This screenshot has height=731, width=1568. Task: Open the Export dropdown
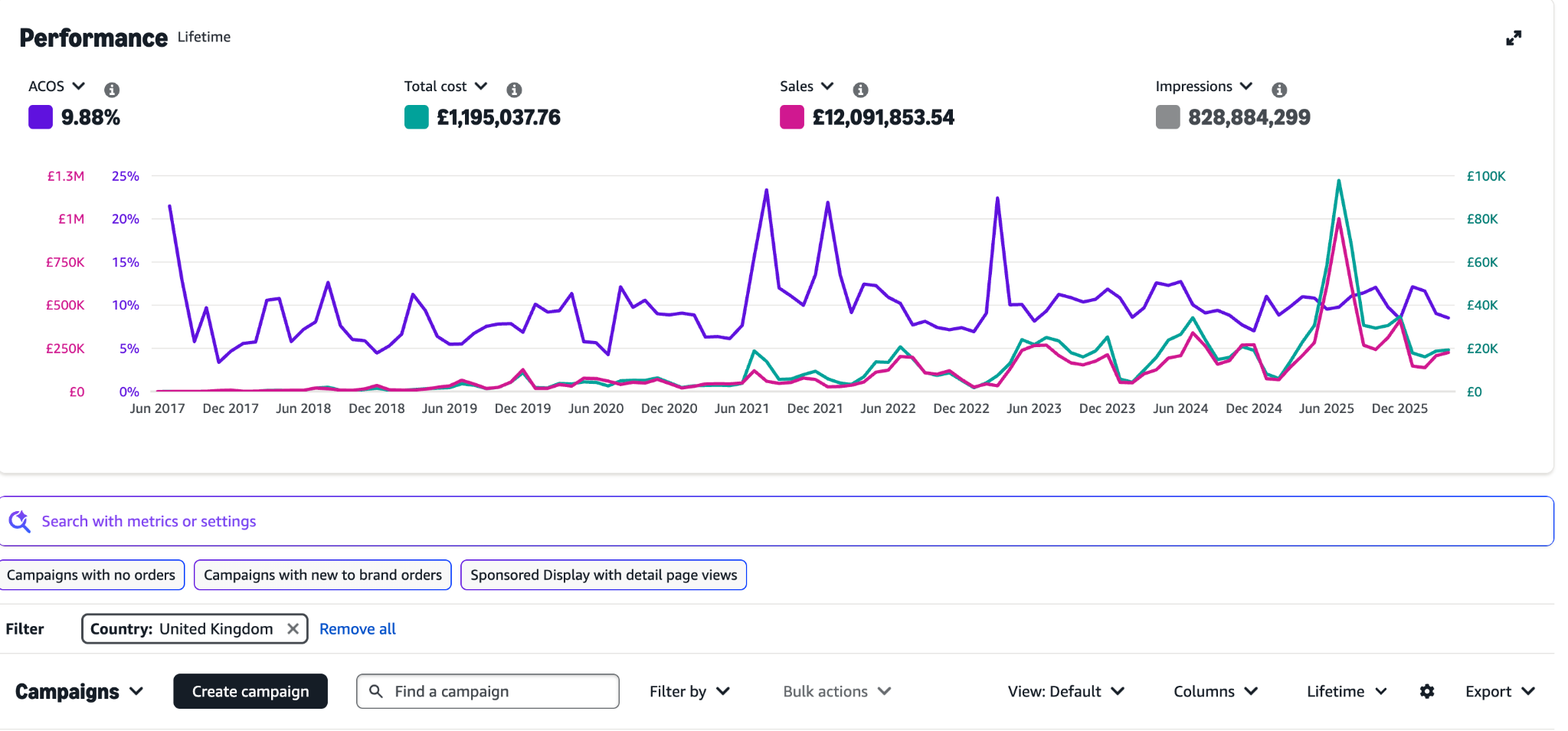(x=1500, y=691)
